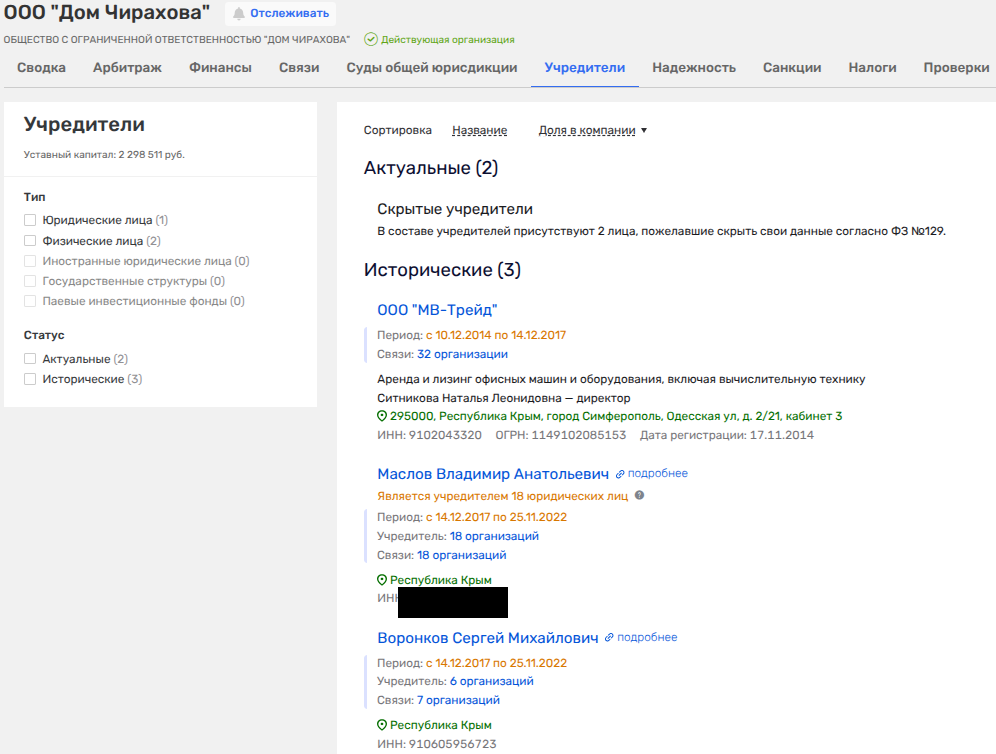
Task: Sort founders by Название
Action: click(479, 130)
